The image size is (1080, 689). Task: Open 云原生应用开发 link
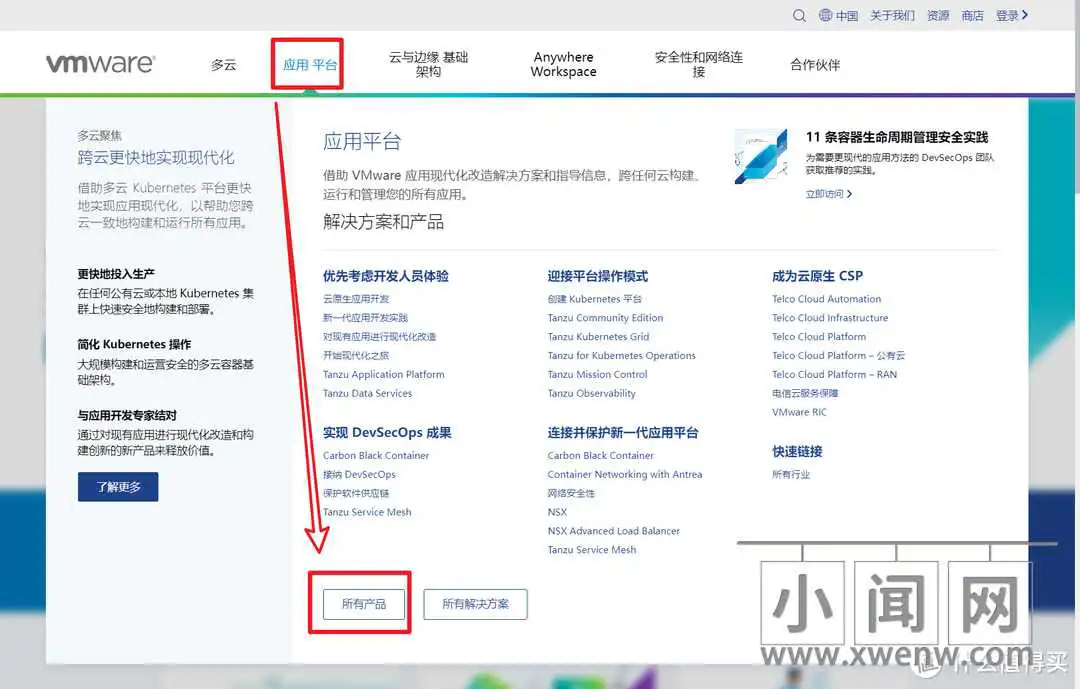click(x=356, y=299)
